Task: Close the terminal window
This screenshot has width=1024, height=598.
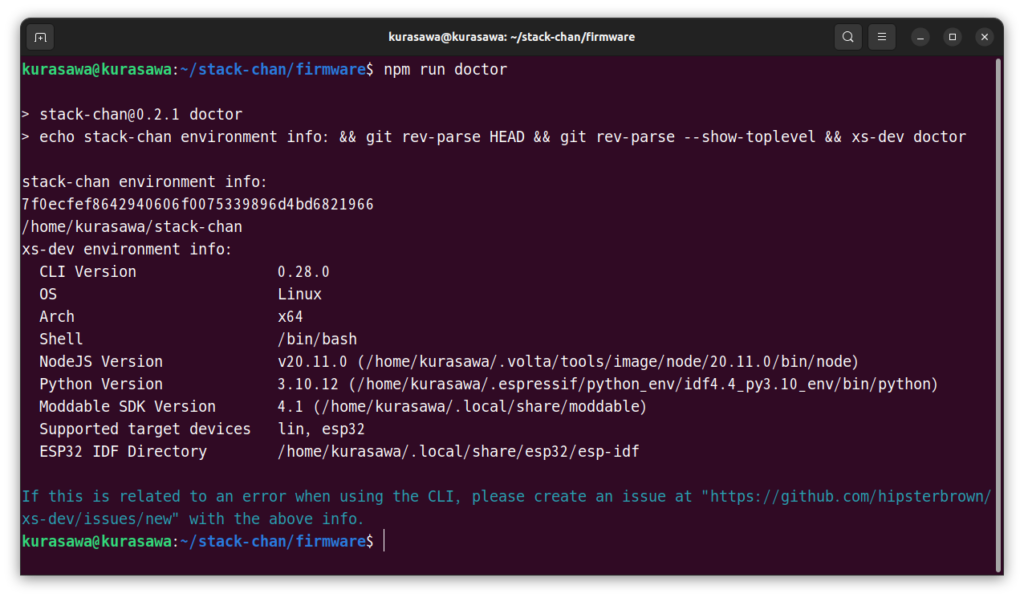Action: [x=985, y=37]
